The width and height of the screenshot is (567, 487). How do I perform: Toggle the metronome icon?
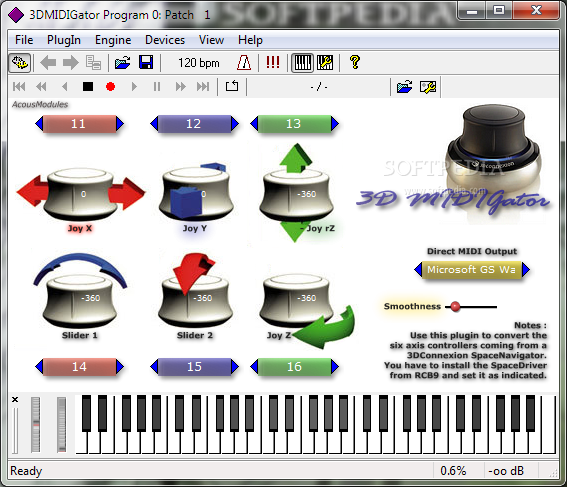244,63
